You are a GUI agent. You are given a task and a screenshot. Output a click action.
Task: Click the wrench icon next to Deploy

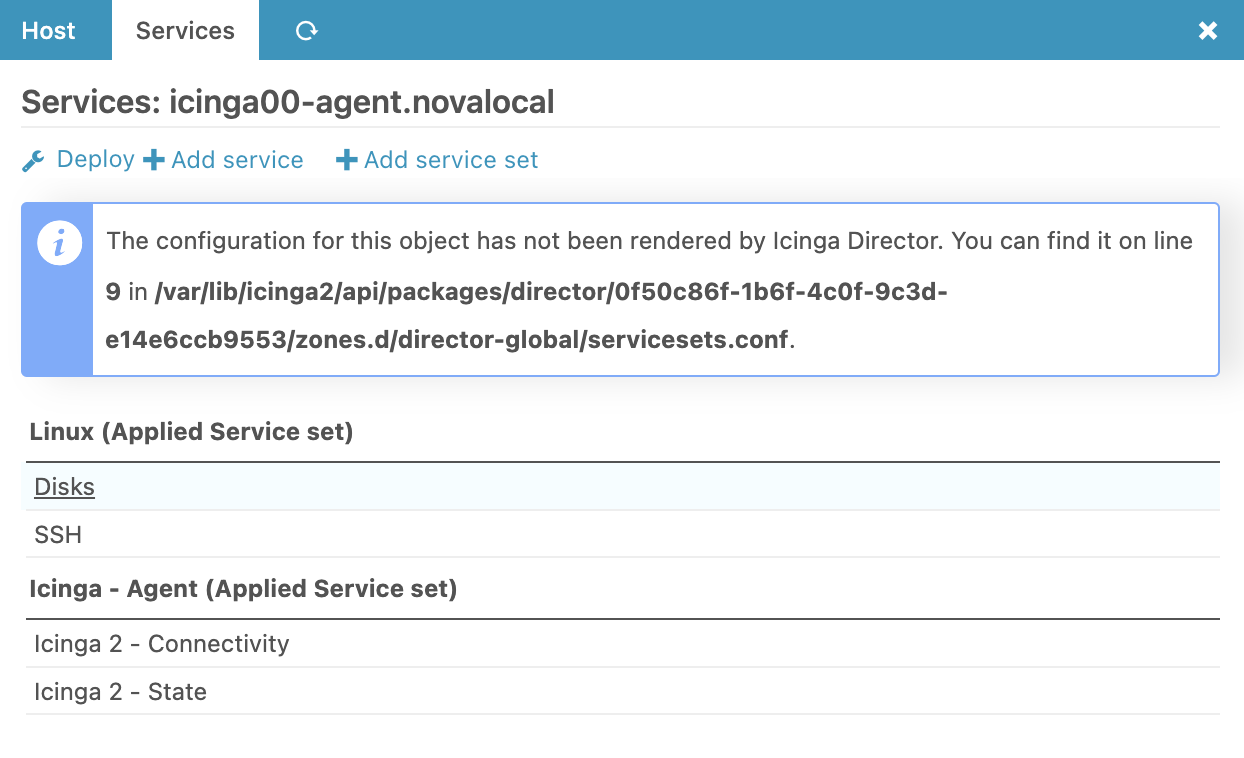point(33,159)
